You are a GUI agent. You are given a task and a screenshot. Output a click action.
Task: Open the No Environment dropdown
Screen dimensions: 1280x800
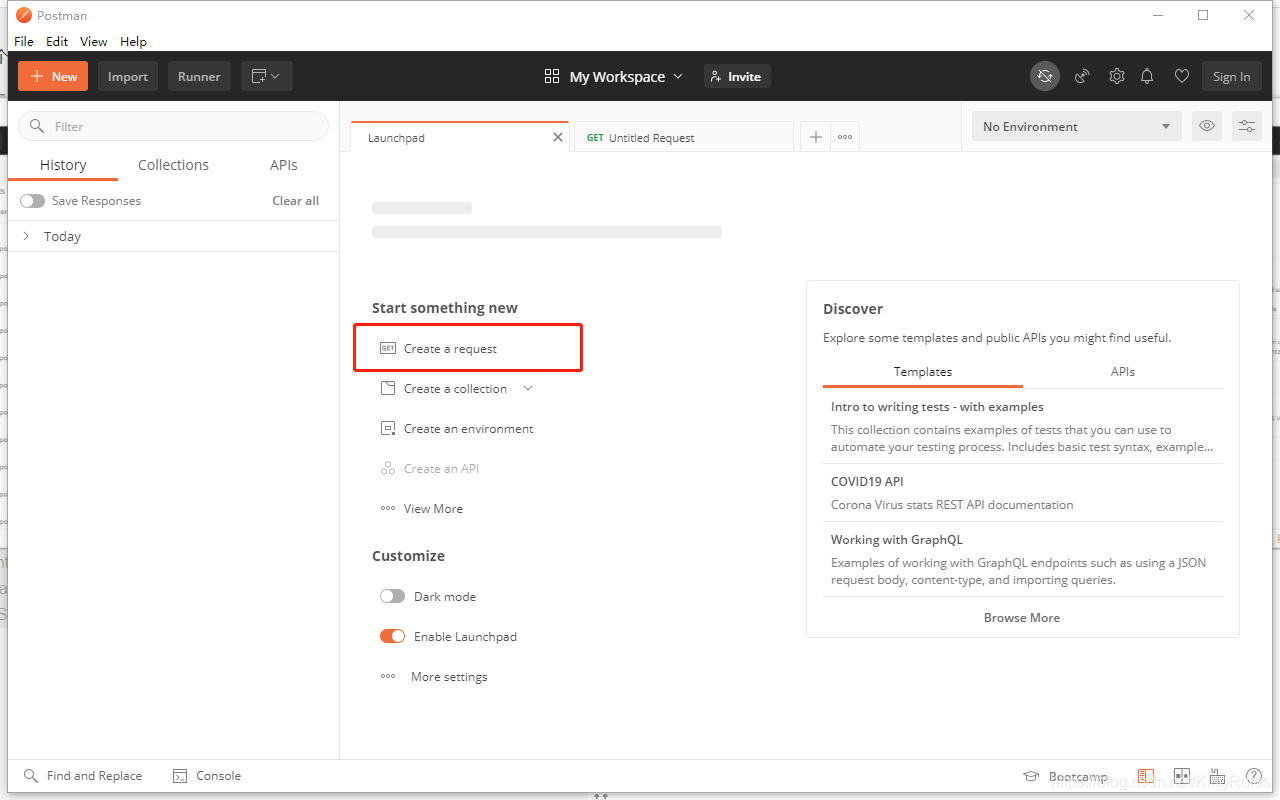click(x=1077, y=126)
